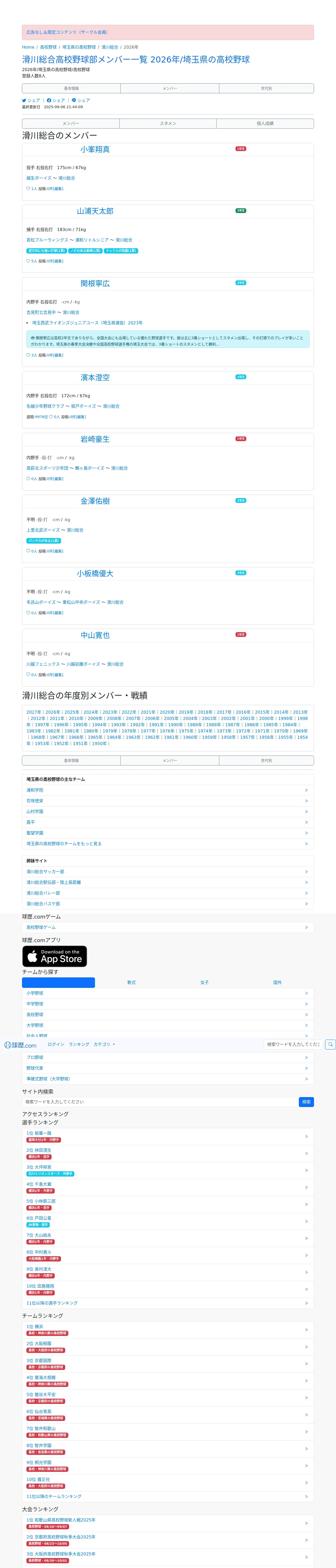
Task: Like 小板橋優大 with the heart icon
Action: (x=28, y=613)
